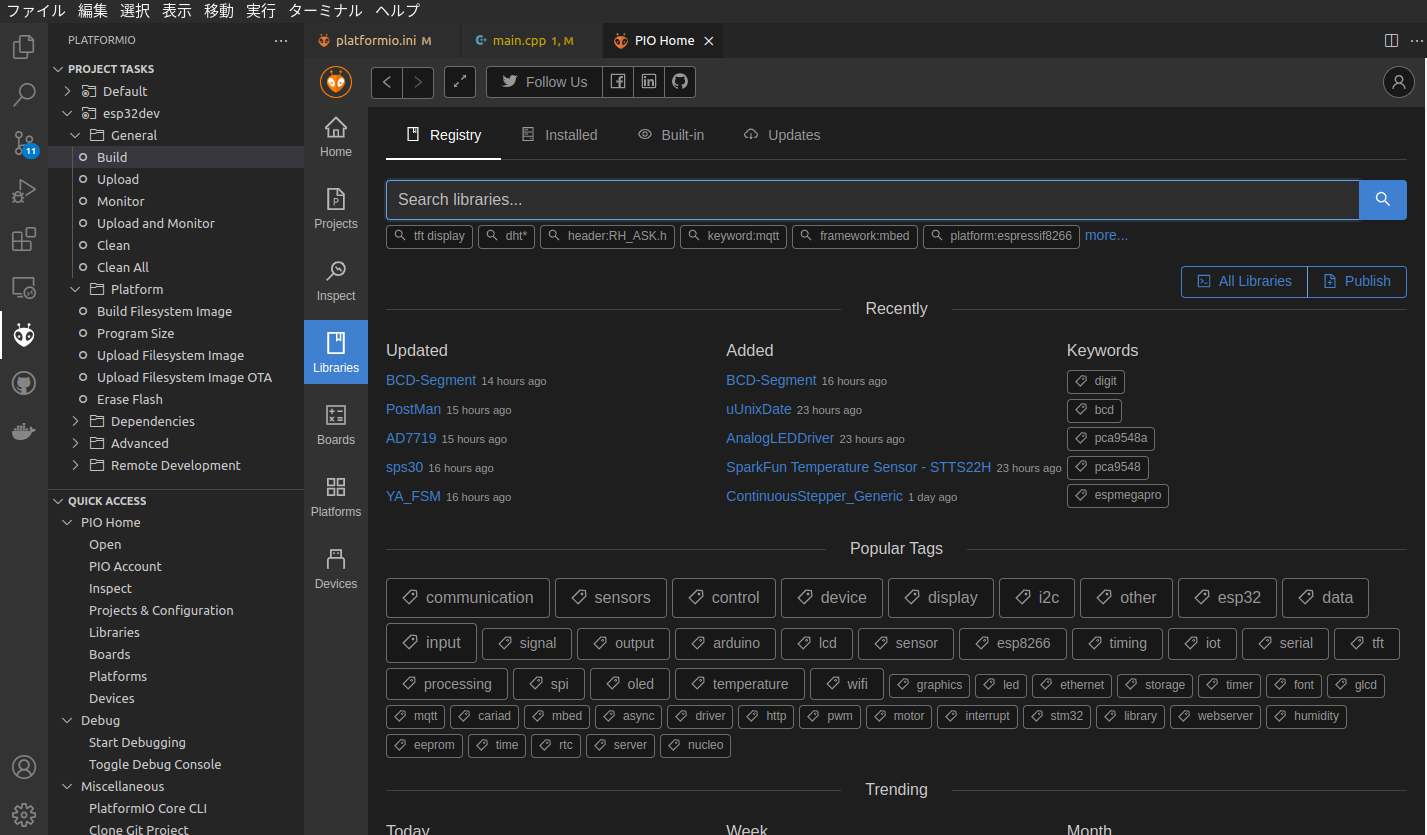Open the BCD-Segment library under Updated
The image size is (1427, 835).
[431, 380]
